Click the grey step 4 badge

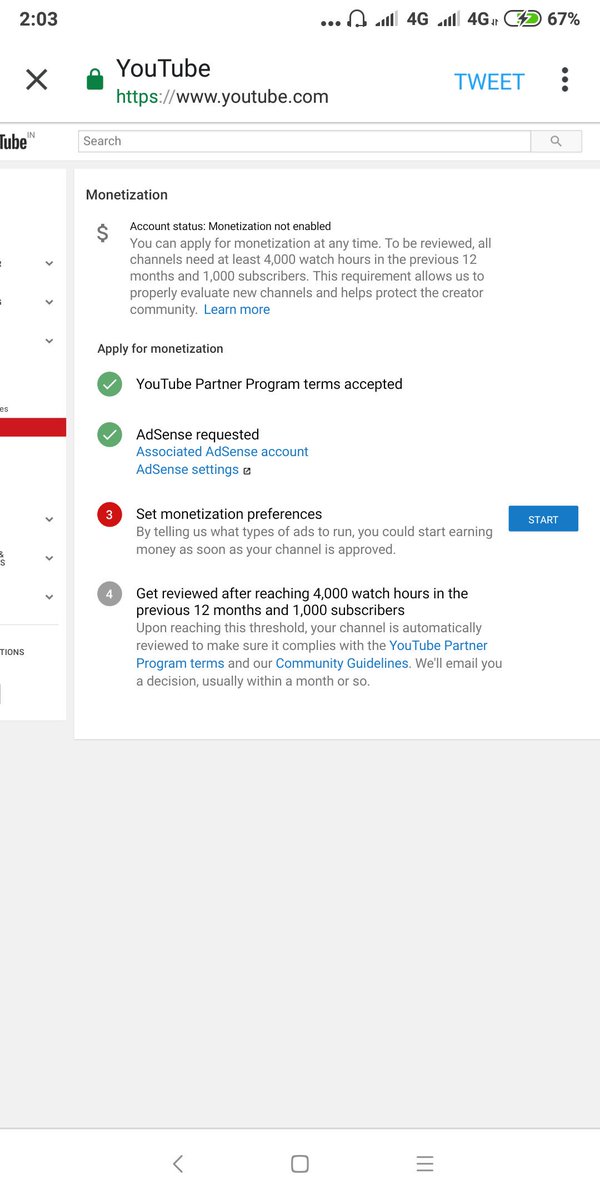point(109,594)
